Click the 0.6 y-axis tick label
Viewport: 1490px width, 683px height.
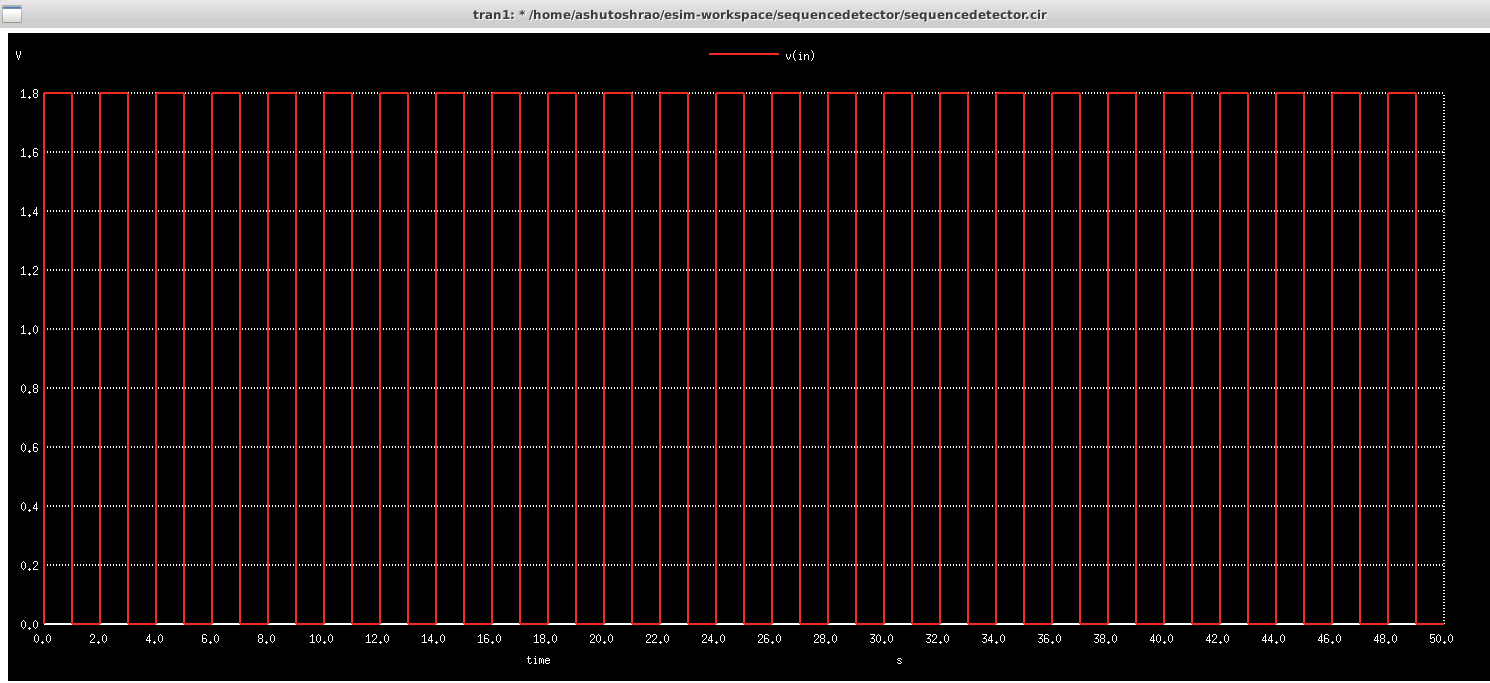pyautogui.click(x=28, y=448)
